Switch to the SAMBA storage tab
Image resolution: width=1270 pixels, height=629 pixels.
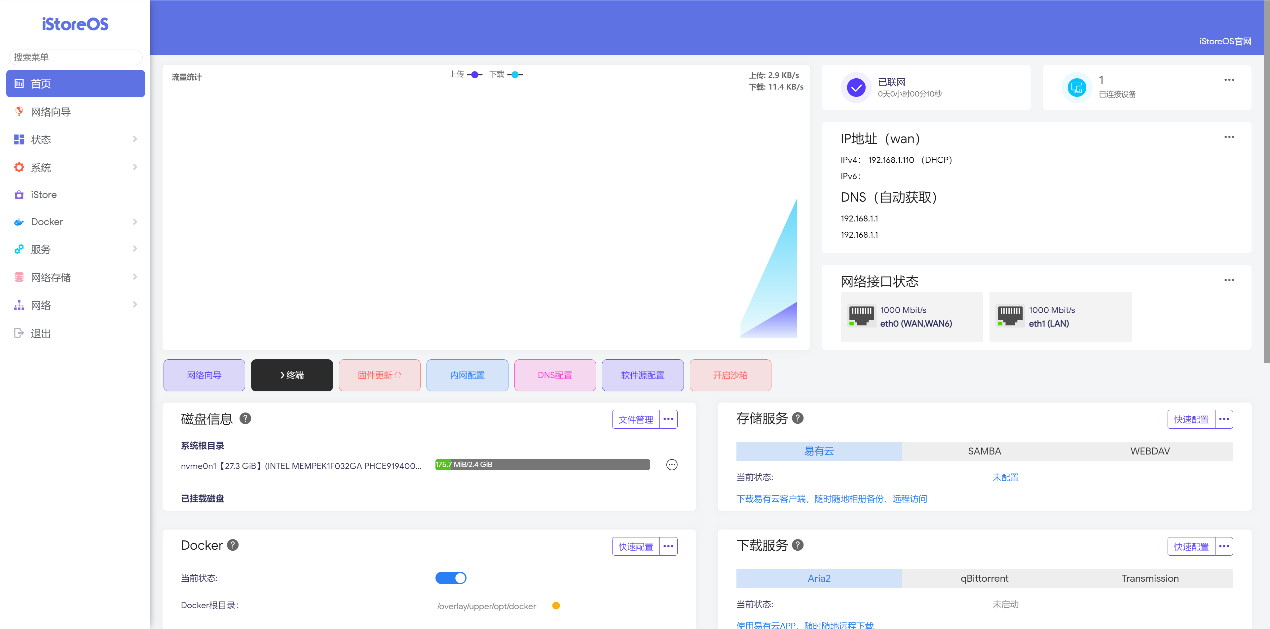coord(984,451)
